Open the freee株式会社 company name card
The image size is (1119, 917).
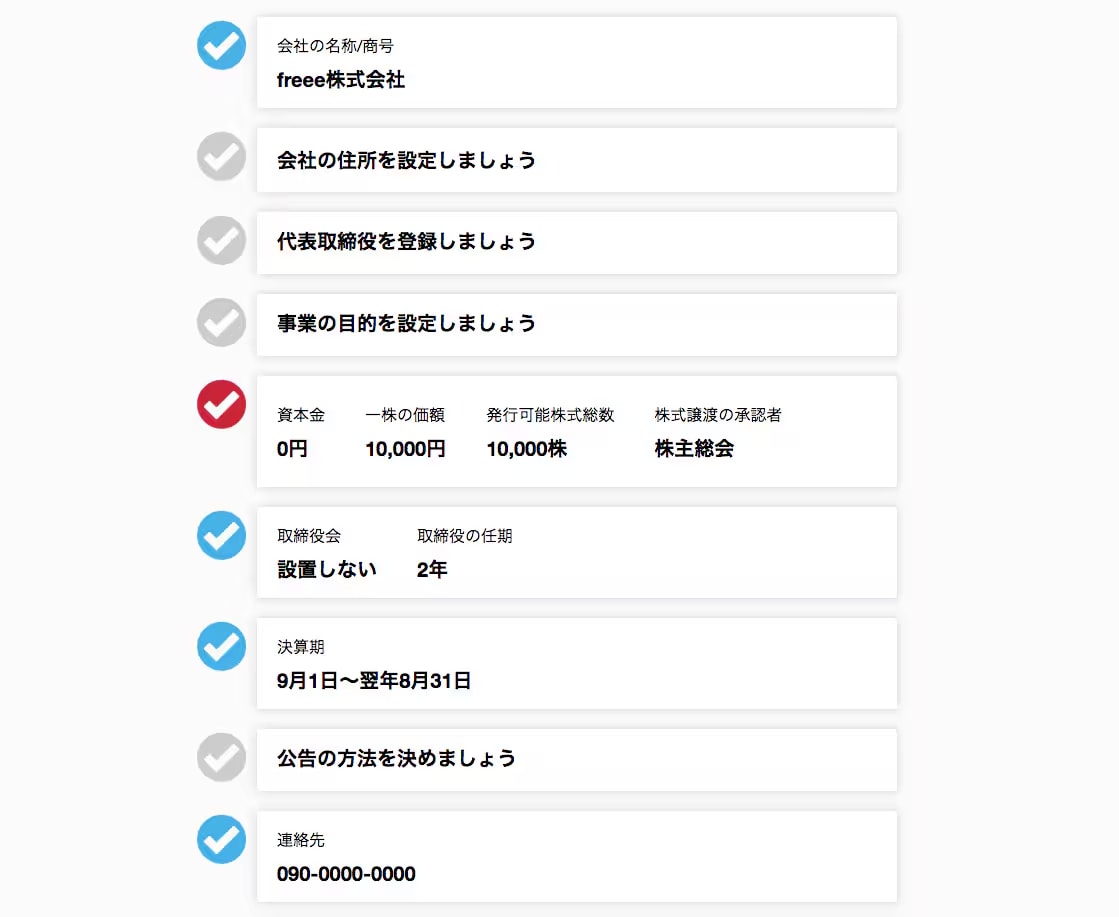click(577, 63)
